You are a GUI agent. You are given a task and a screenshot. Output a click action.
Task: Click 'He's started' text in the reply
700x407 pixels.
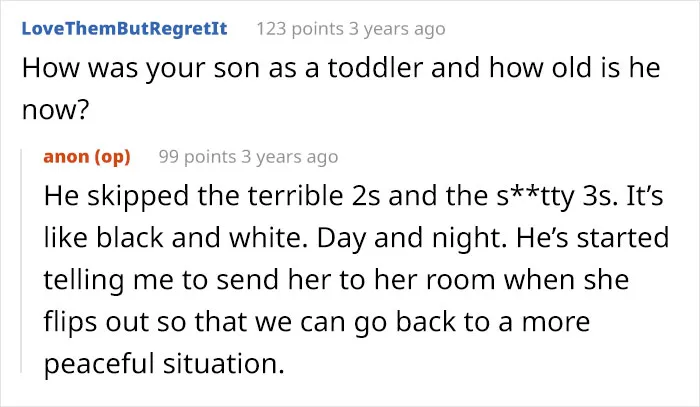pos(592,238)
